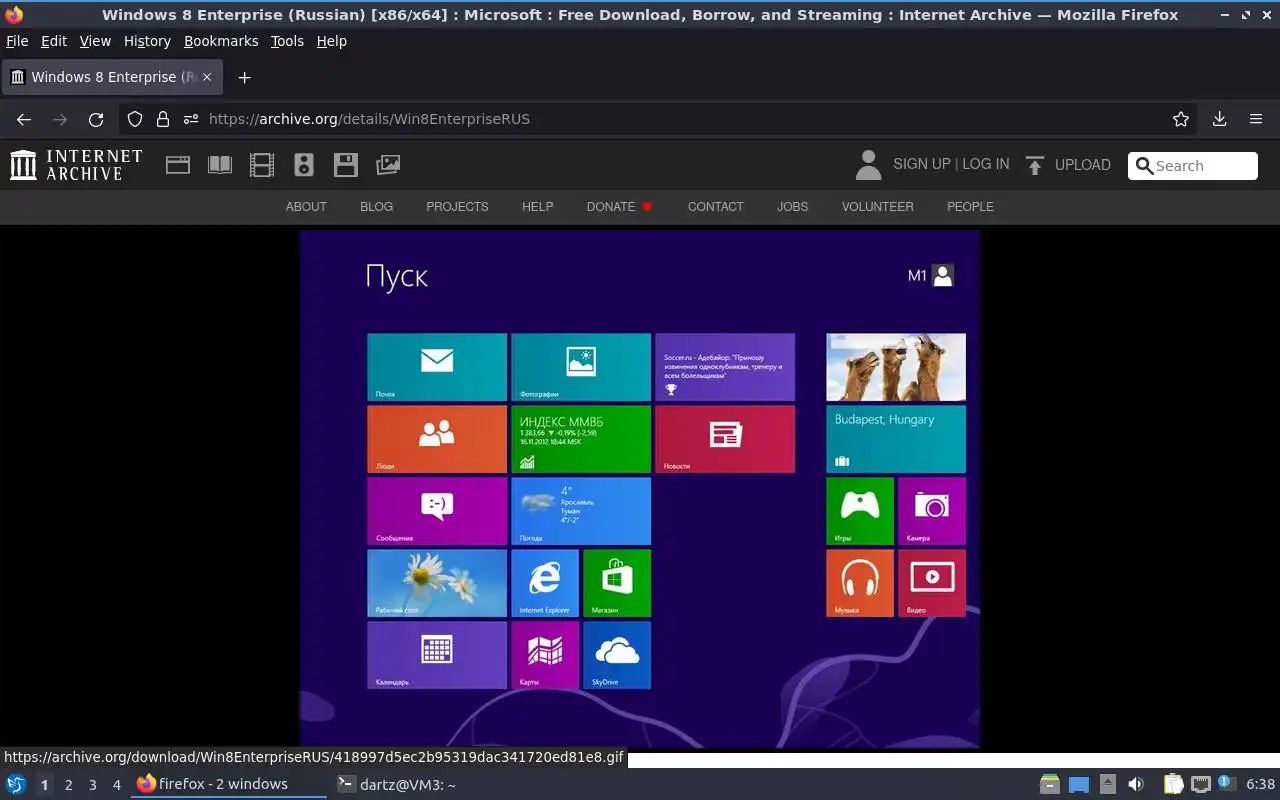The width and height of the screenshot is (1280, 800).
Task: Click the system start menu icon in taskbar
Action: pos(16,784)
